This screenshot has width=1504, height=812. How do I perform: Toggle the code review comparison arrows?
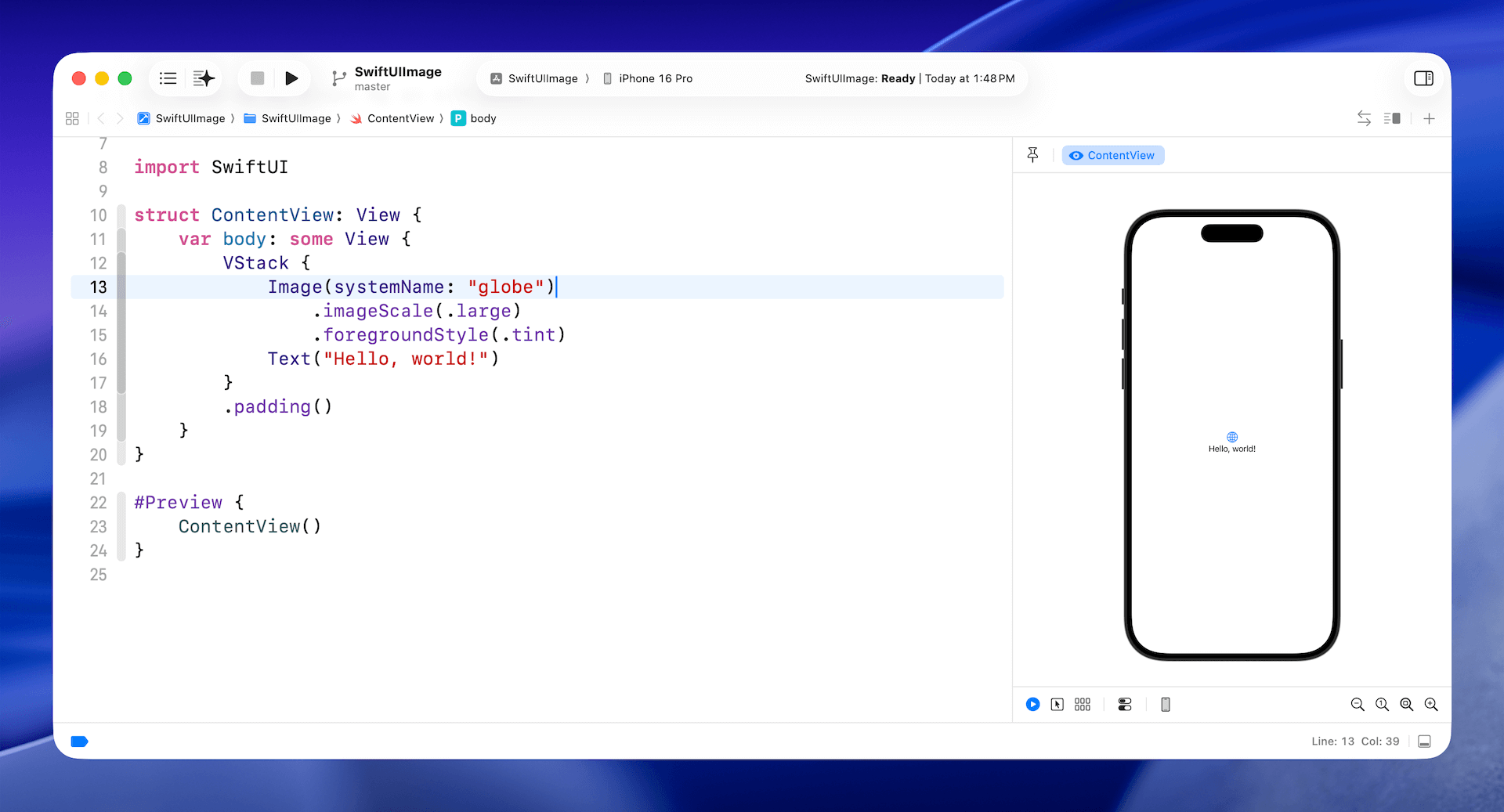(1364, 118)
